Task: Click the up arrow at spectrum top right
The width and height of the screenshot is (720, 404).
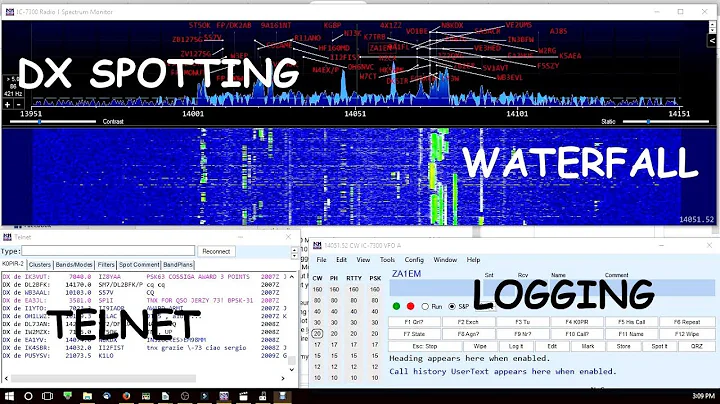Action: [x=712, y=24]
